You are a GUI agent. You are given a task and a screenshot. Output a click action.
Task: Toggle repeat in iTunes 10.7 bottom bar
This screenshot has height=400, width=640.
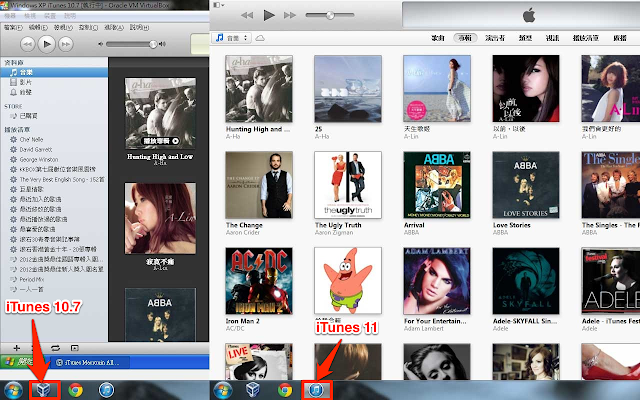[x=55, y=348]
